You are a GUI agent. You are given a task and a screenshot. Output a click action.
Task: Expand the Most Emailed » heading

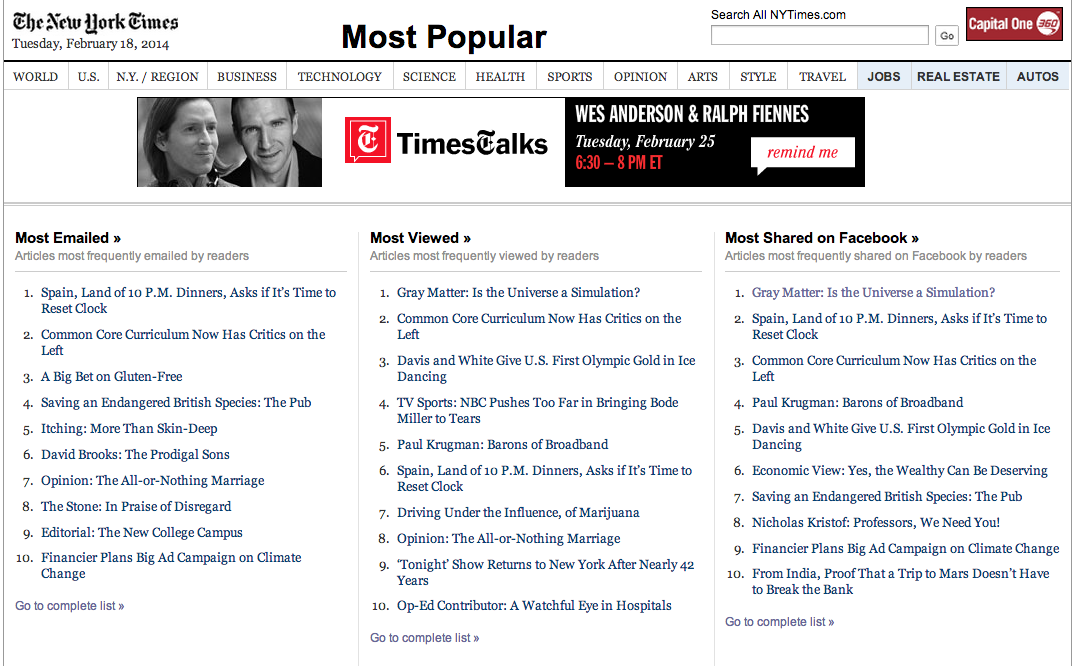click(68, 238)
